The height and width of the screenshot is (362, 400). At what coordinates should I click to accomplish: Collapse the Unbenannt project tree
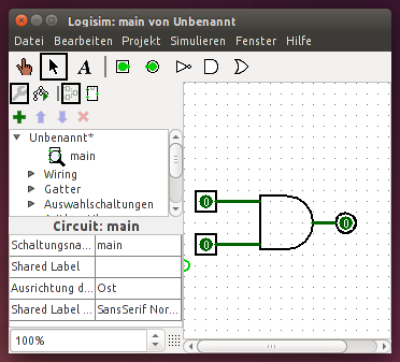point(17,137)
